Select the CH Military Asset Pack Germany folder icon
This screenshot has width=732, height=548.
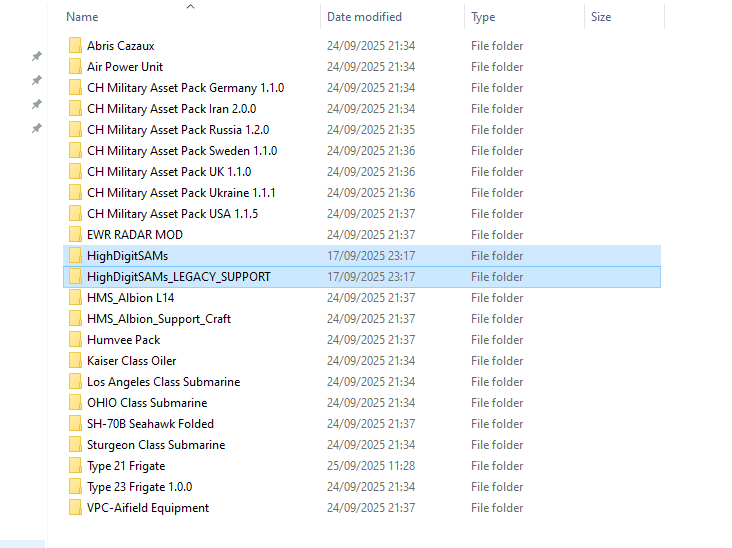[x=75, y=88]
